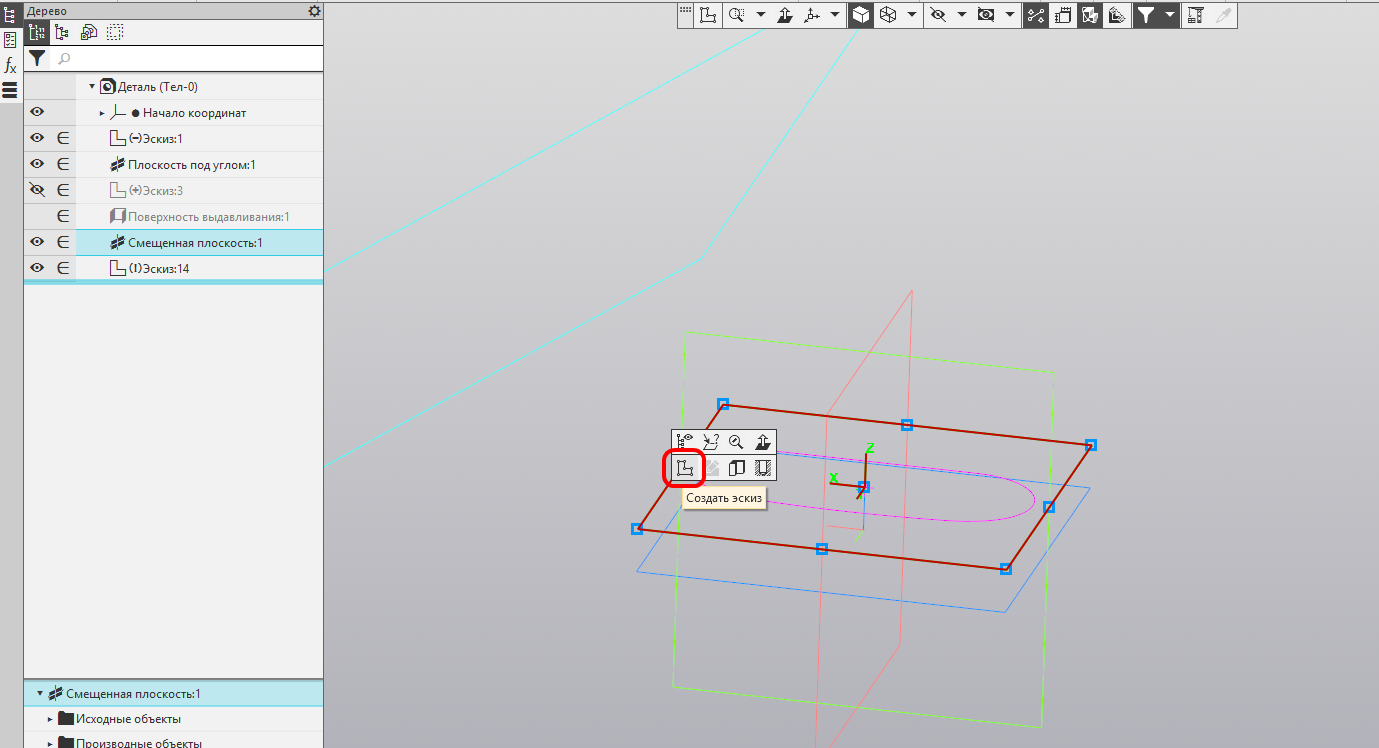The image size is (1379, 748).
Task: Click the eye-in-frame visibility icon in toolbar
Action: pos(986,15)
